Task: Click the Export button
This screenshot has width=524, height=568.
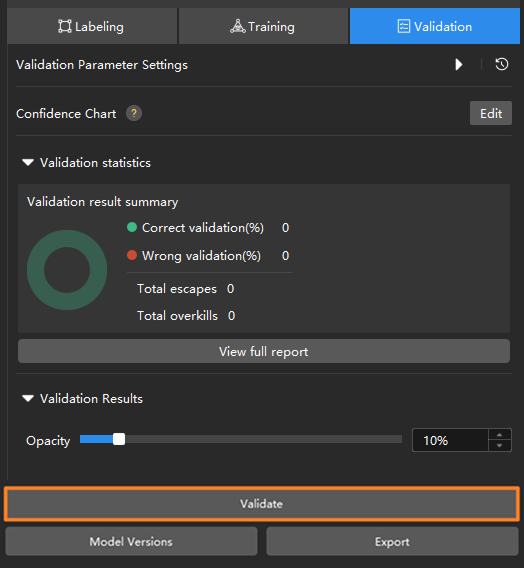Action: pyautogui.click(x=392, y=541)
